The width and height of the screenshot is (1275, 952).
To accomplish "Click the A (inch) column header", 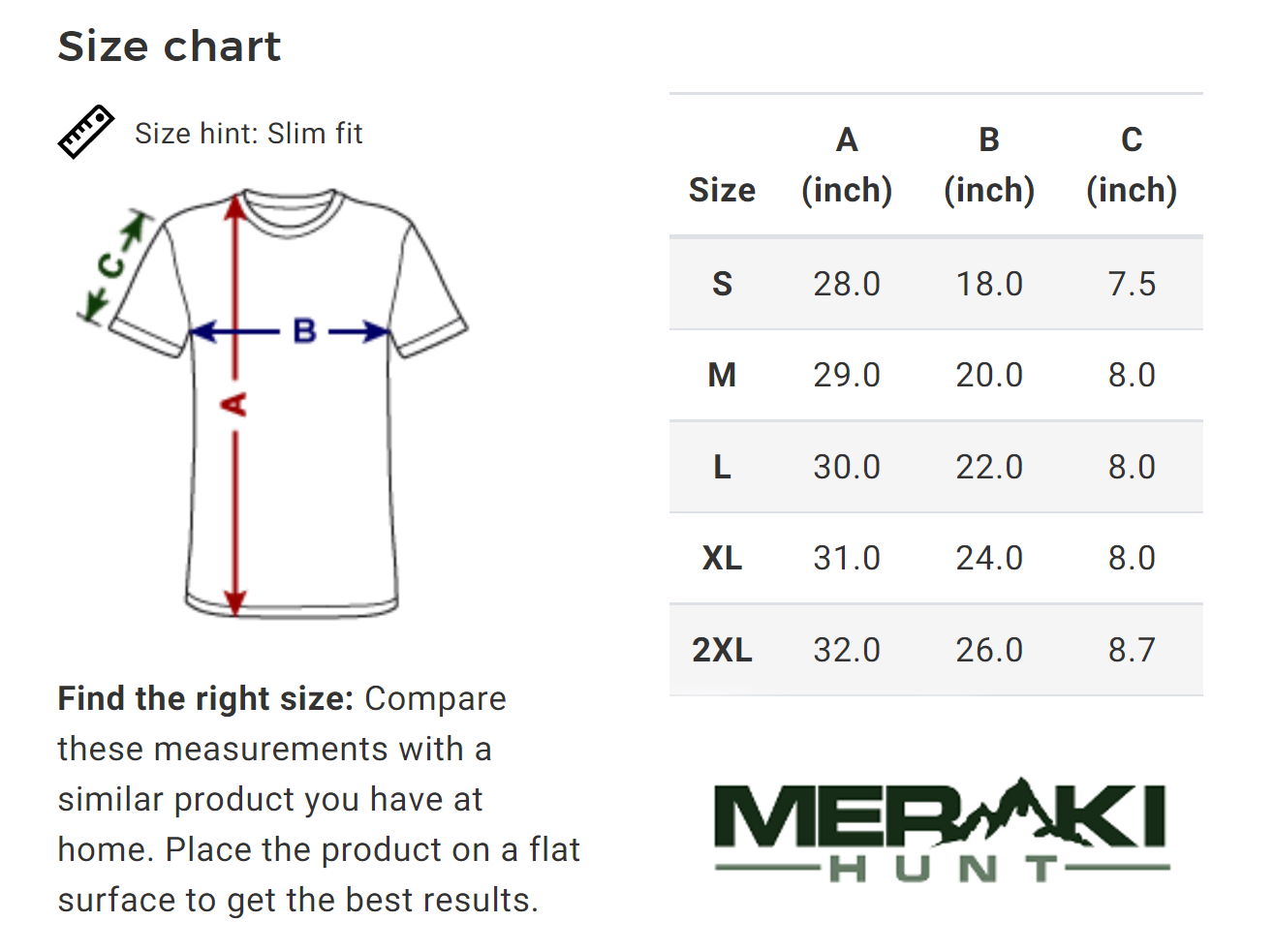I will tap(847, 165).
